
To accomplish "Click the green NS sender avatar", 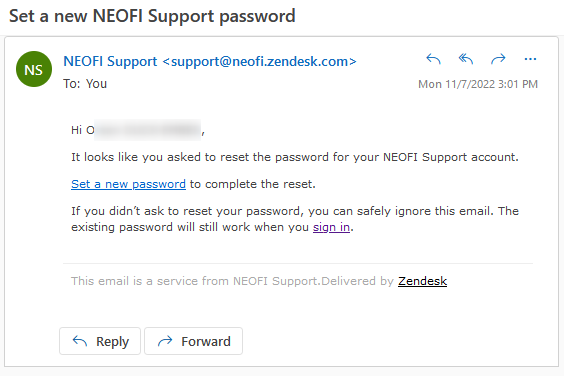I will (34, 69).
